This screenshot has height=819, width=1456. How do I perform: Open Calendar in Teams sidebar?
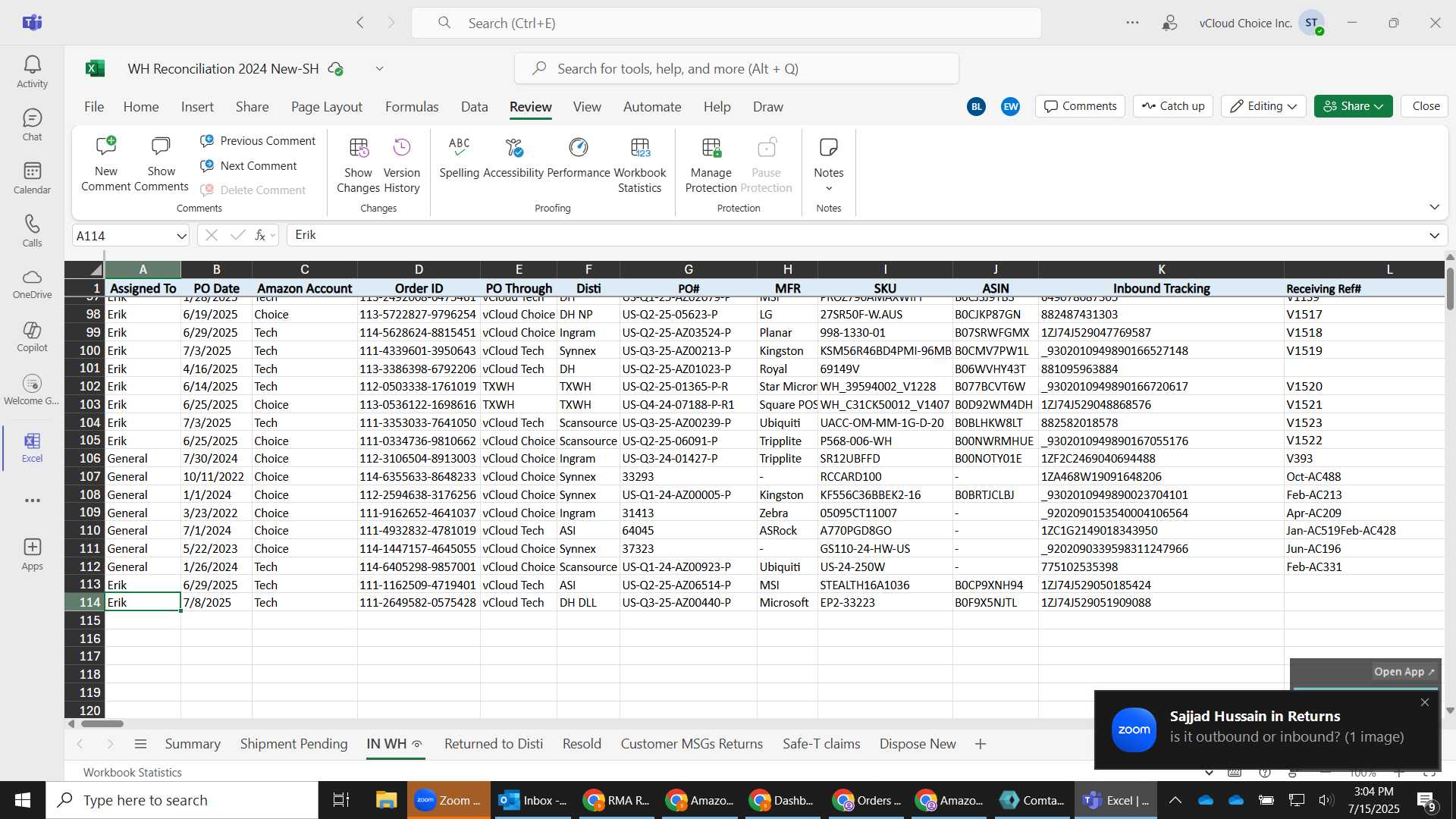point(32,178)
